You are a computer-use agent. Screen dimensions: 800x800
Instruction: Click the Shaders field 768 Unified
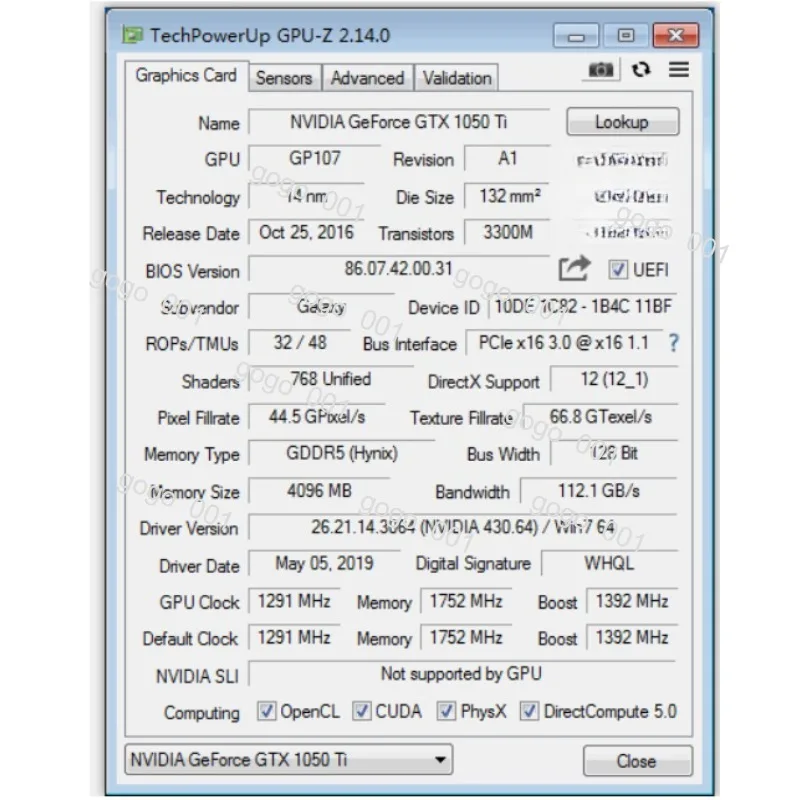[x=331, y=379]
